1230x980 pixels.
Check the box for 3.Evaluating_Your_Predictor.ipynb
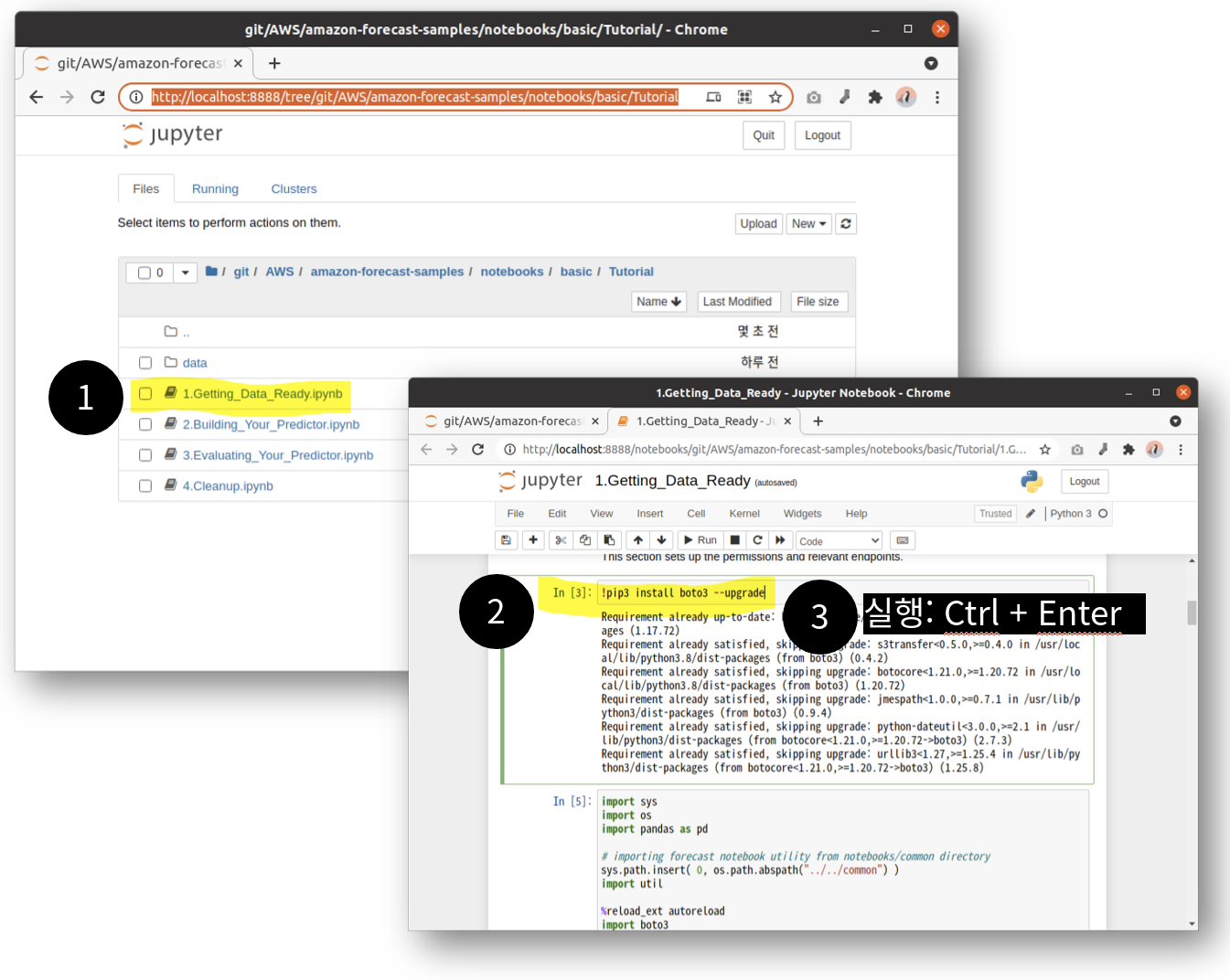point(145,455)
